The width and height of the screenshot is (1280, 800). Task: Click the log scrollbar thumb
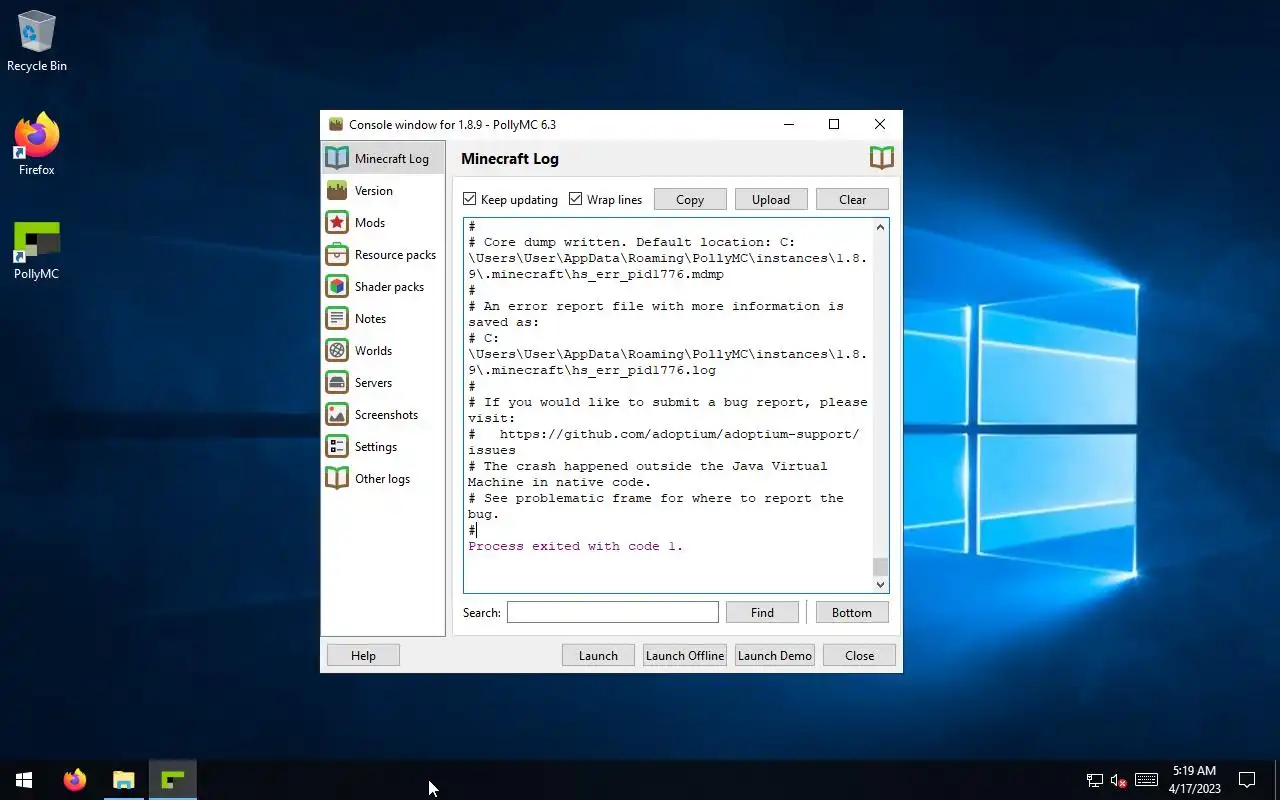(880, 566)
